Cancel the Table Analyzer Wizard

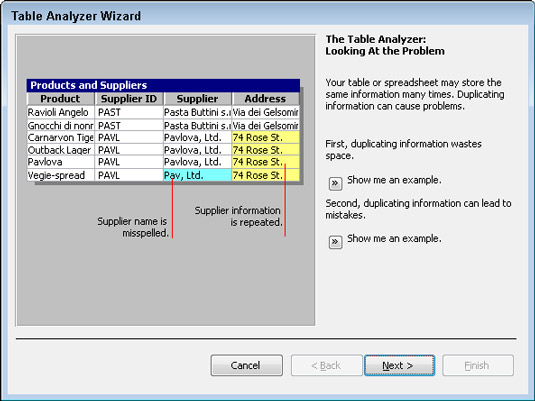[x=246, y=366]
